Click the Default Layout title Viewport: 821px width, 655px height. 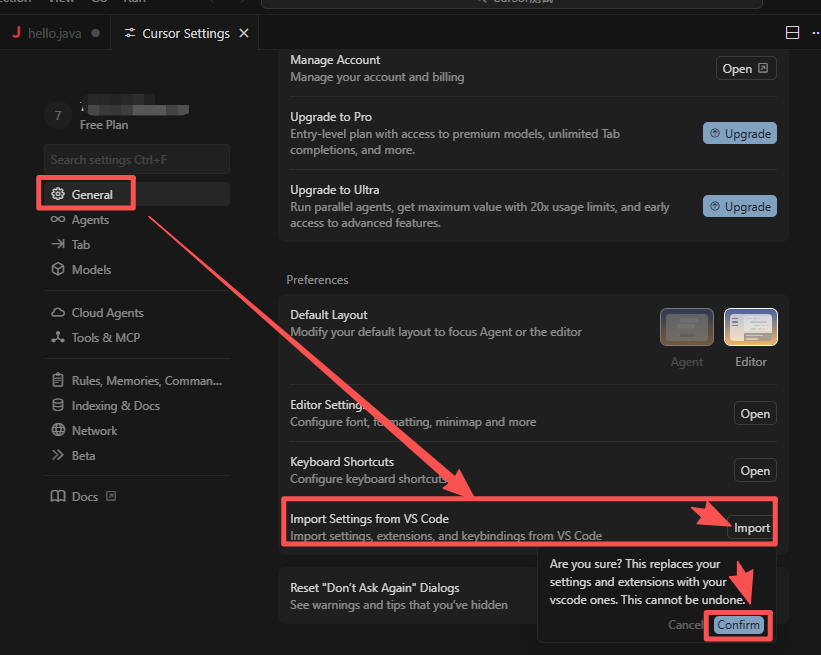point(329,315)
